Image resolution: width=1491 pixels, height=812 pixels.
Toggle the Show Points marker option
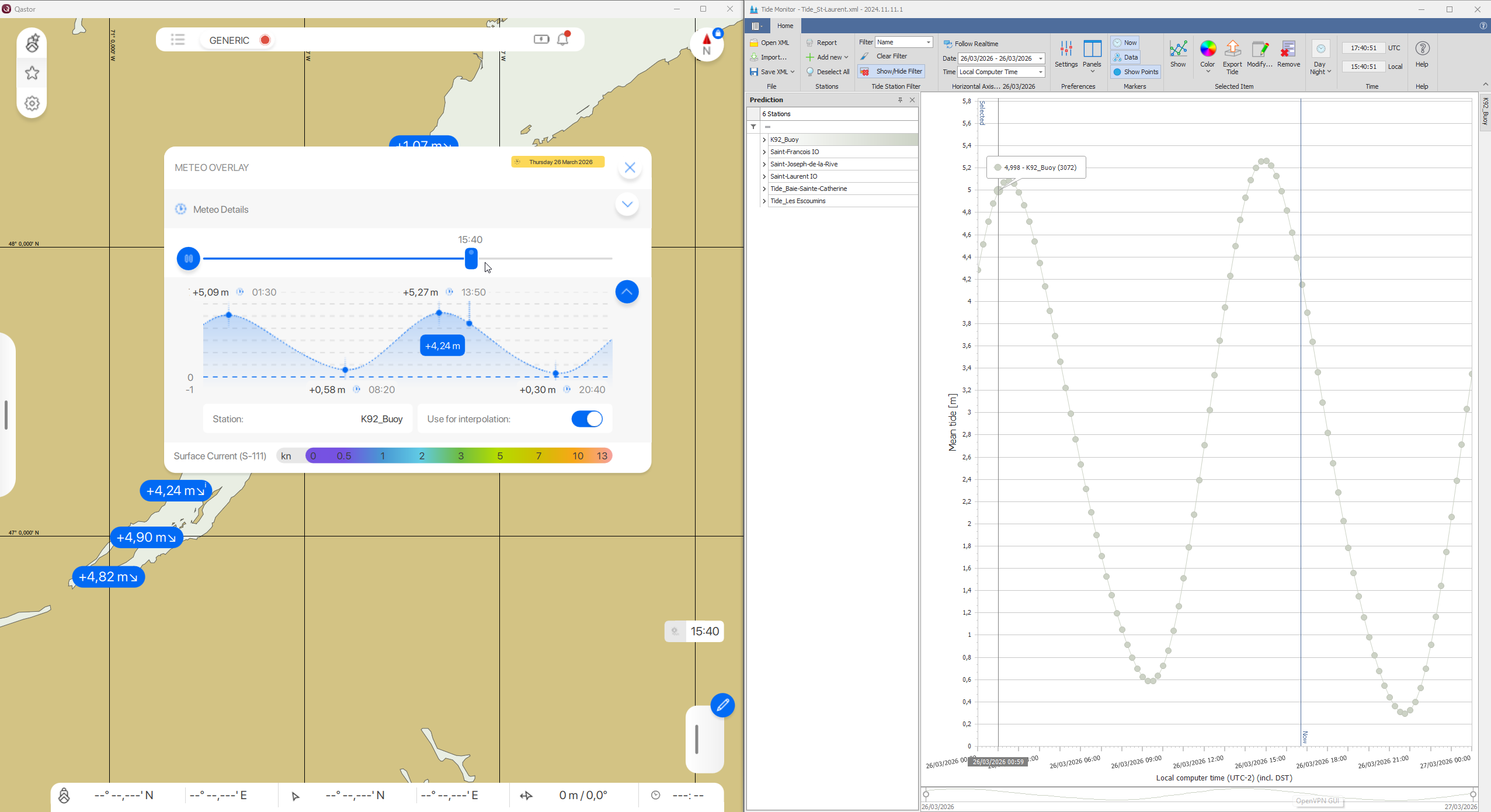pos(1135,72)
